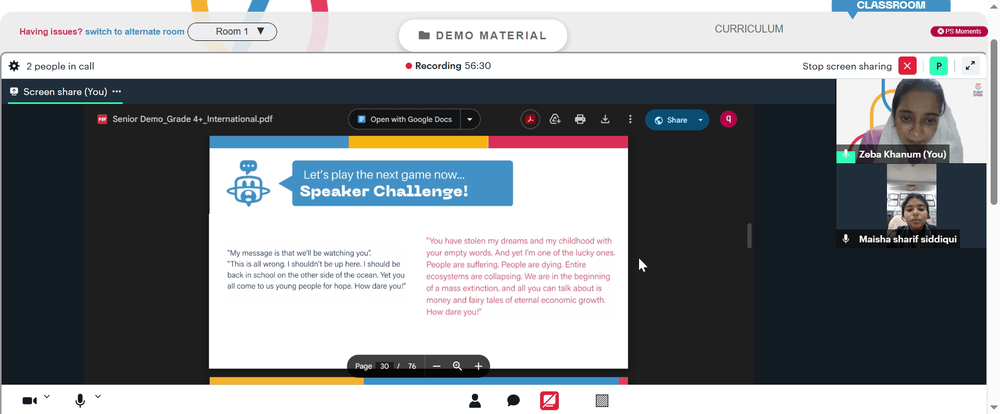The width and height of the screenshot is (1000, 414).
Task: Click the gray grid square icon
Action: click(602, 401)
